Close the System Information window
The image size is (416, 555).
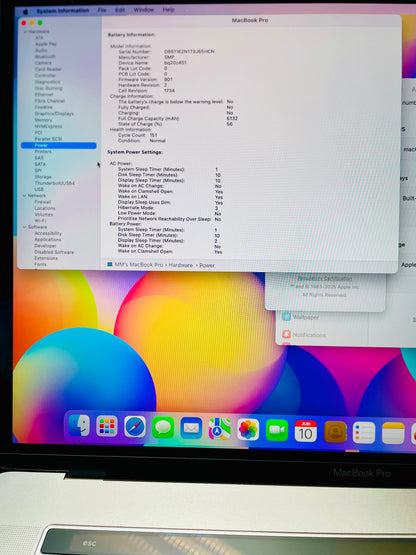24,23
